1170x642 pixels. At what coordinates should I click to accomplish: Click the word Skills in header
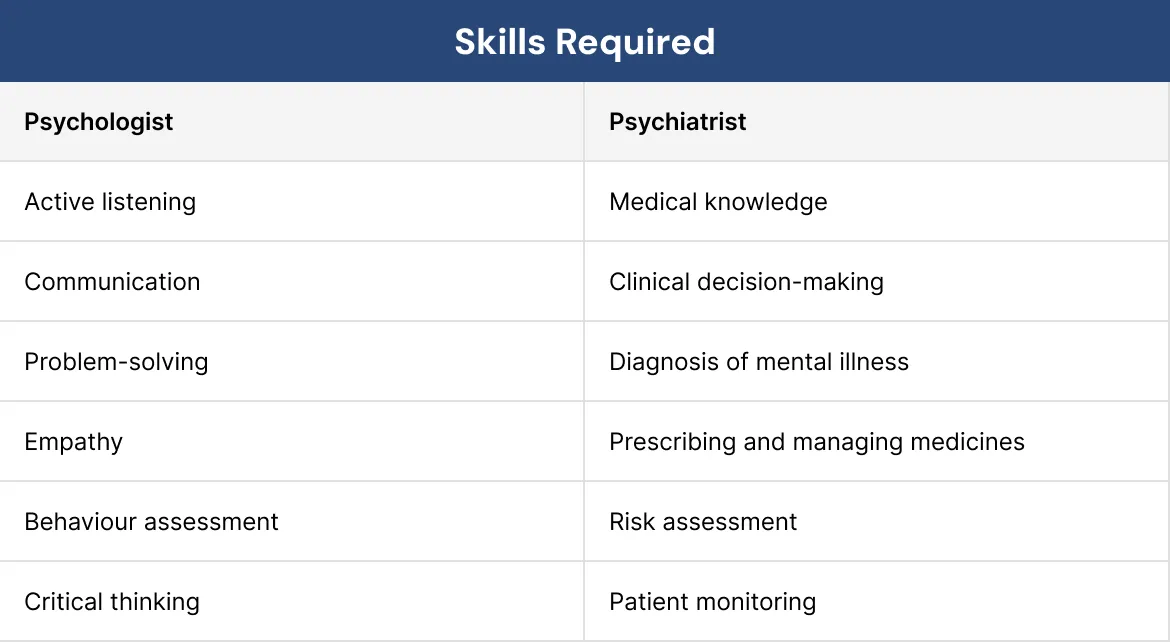tap(500, 42)
